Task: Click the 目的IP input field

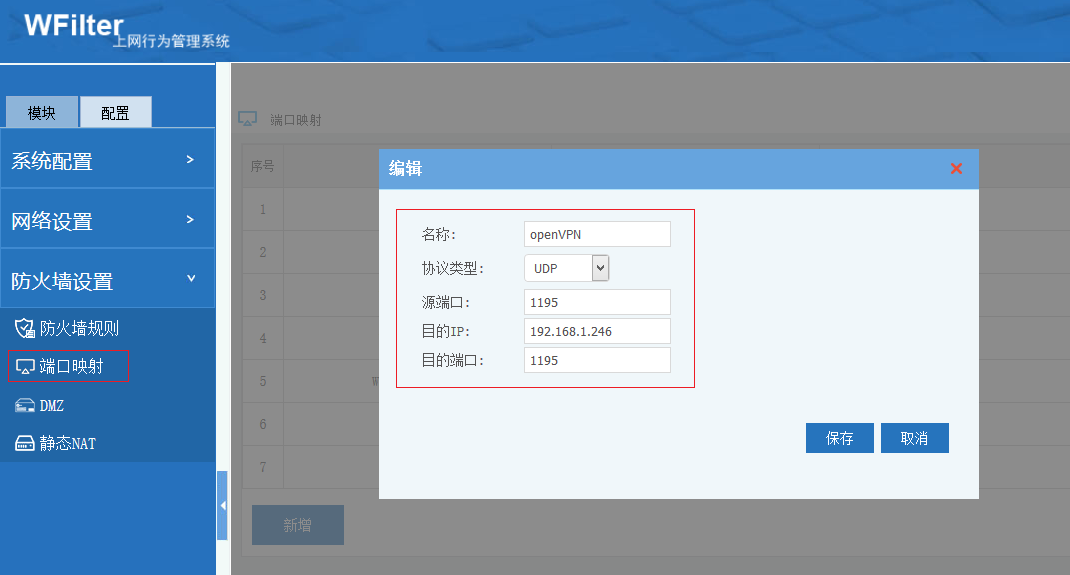Action: (596, 331)
